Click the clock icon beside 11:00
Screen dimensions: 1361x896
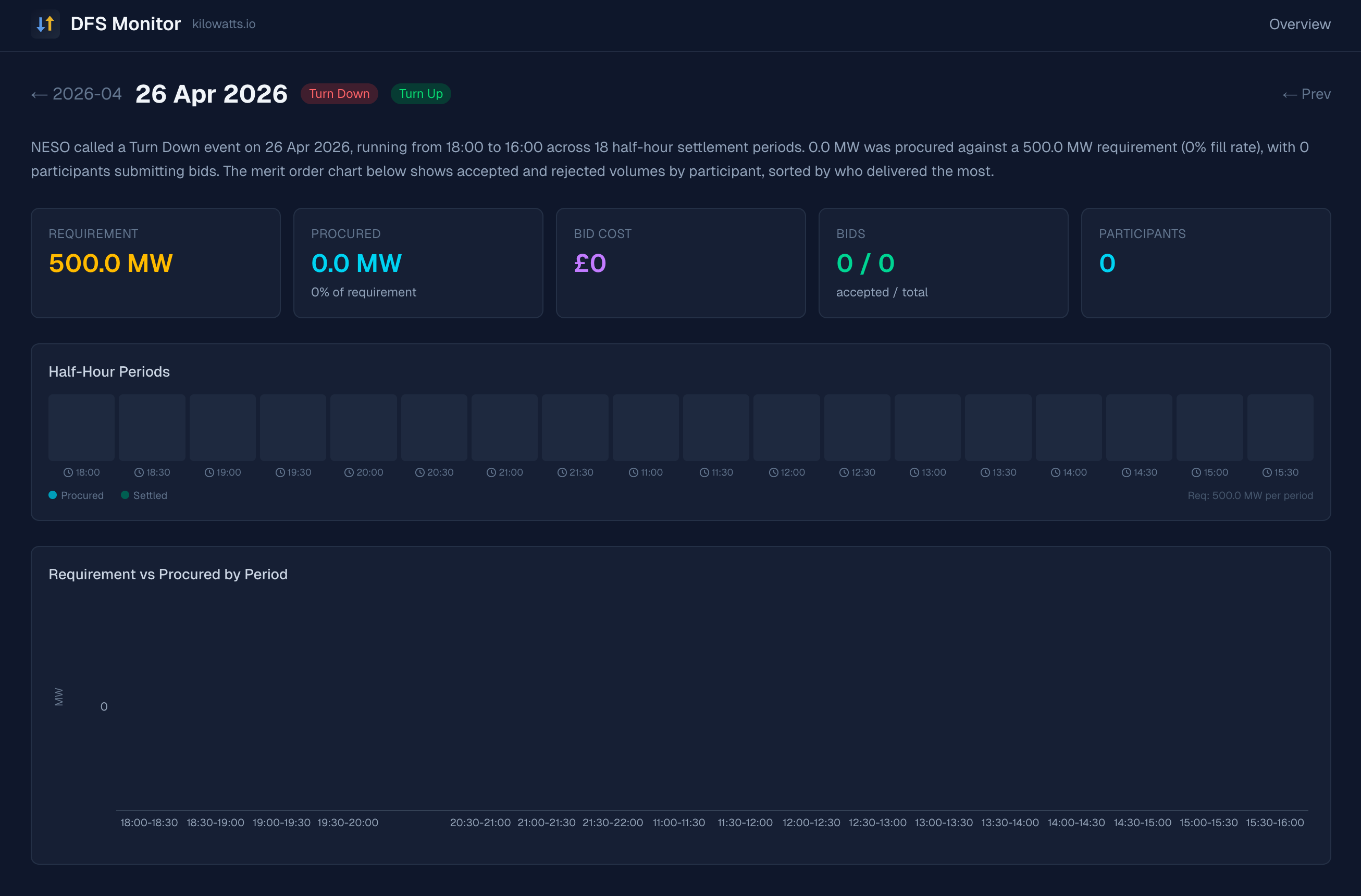coord(633,472)
